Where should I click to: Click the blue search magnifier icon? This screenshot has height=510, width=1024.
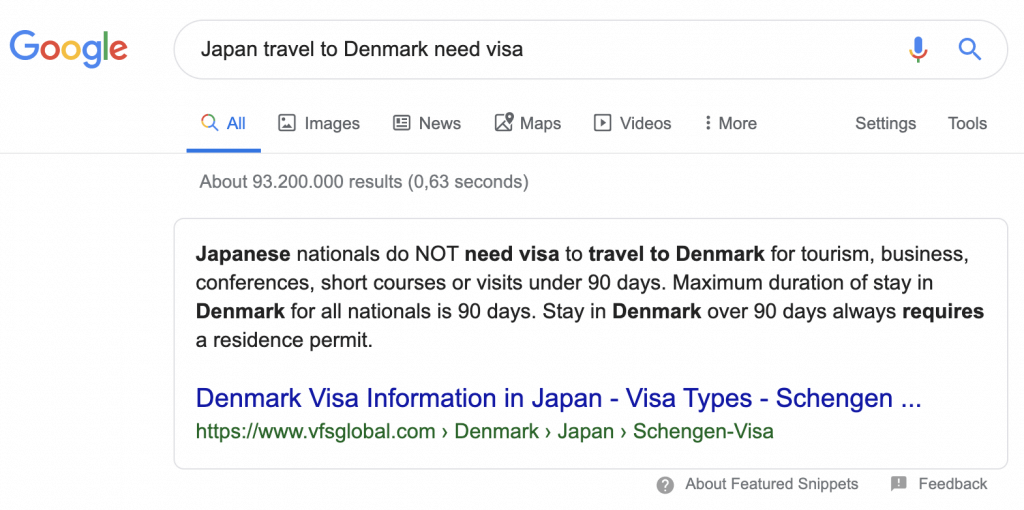[x=970, y=49]
